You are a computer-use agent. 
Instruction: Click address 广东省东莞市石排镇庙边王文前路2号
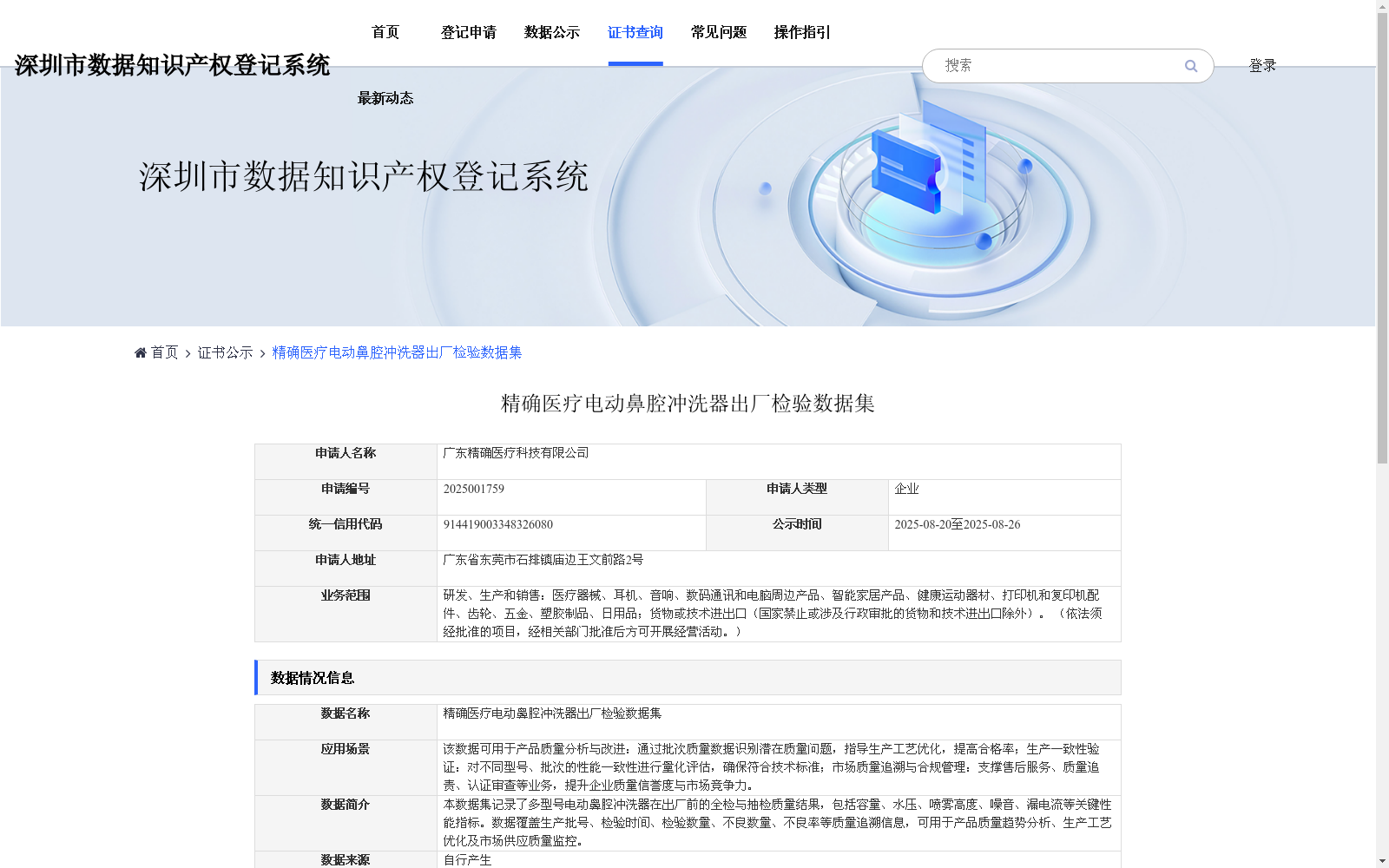click(x=543, y=560)
